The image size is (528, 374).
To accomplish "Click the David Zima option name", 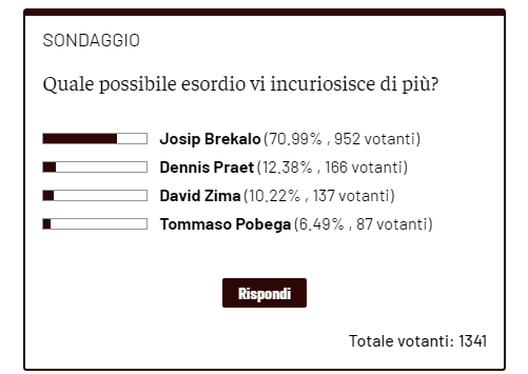I will click(x=200, y=196).
